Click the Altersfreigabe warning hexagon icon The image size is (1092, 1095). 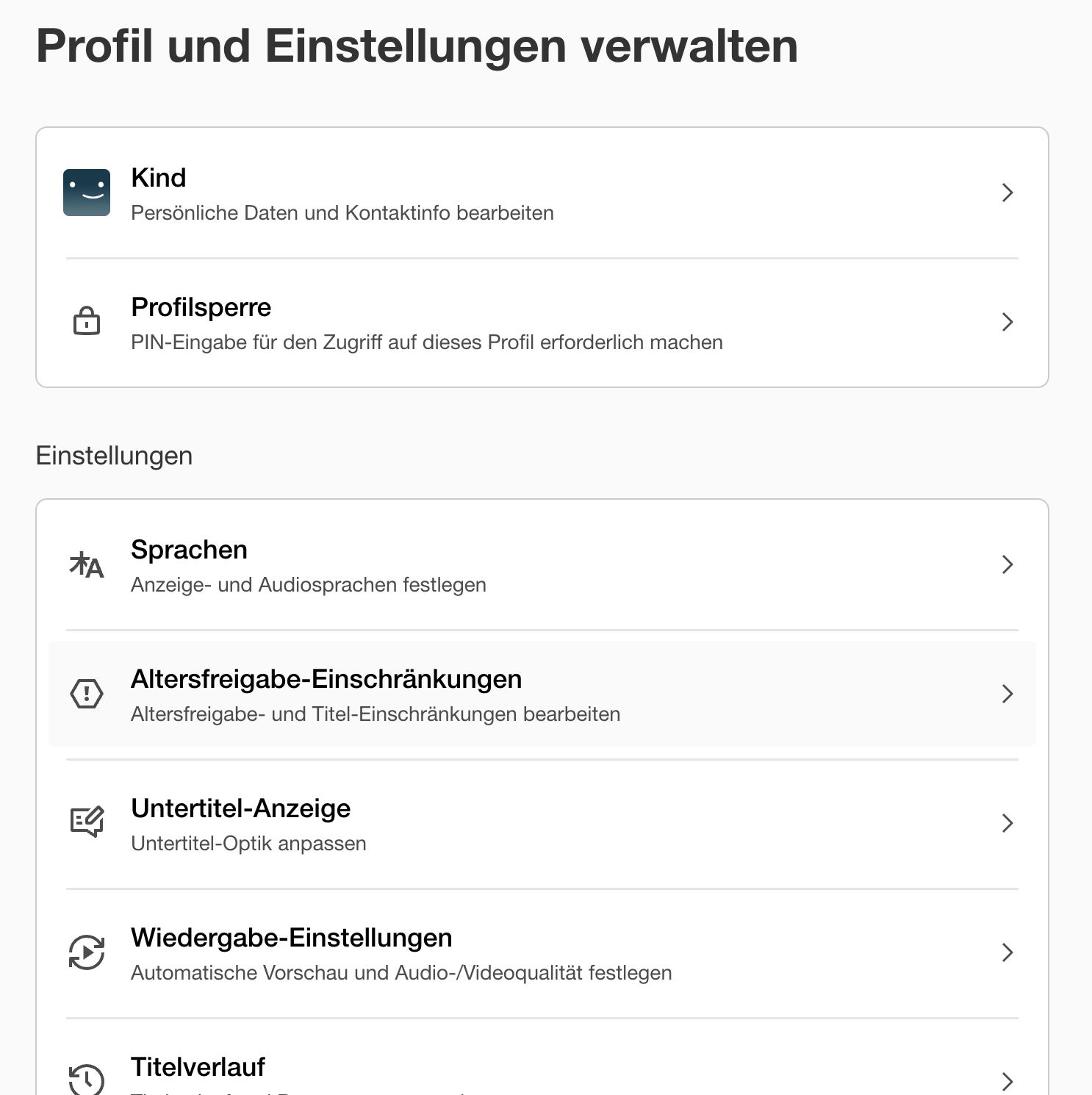click(87, 694)
